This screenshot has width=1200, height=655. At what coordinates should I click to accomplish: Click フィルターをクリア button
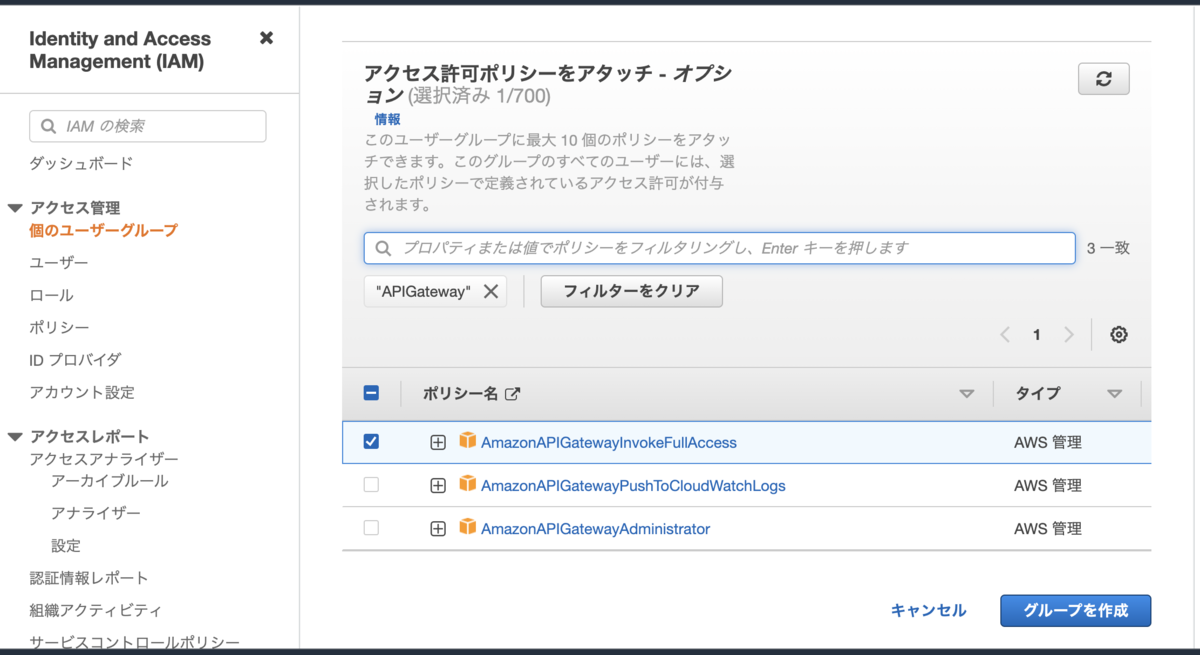tap(631, 292)
